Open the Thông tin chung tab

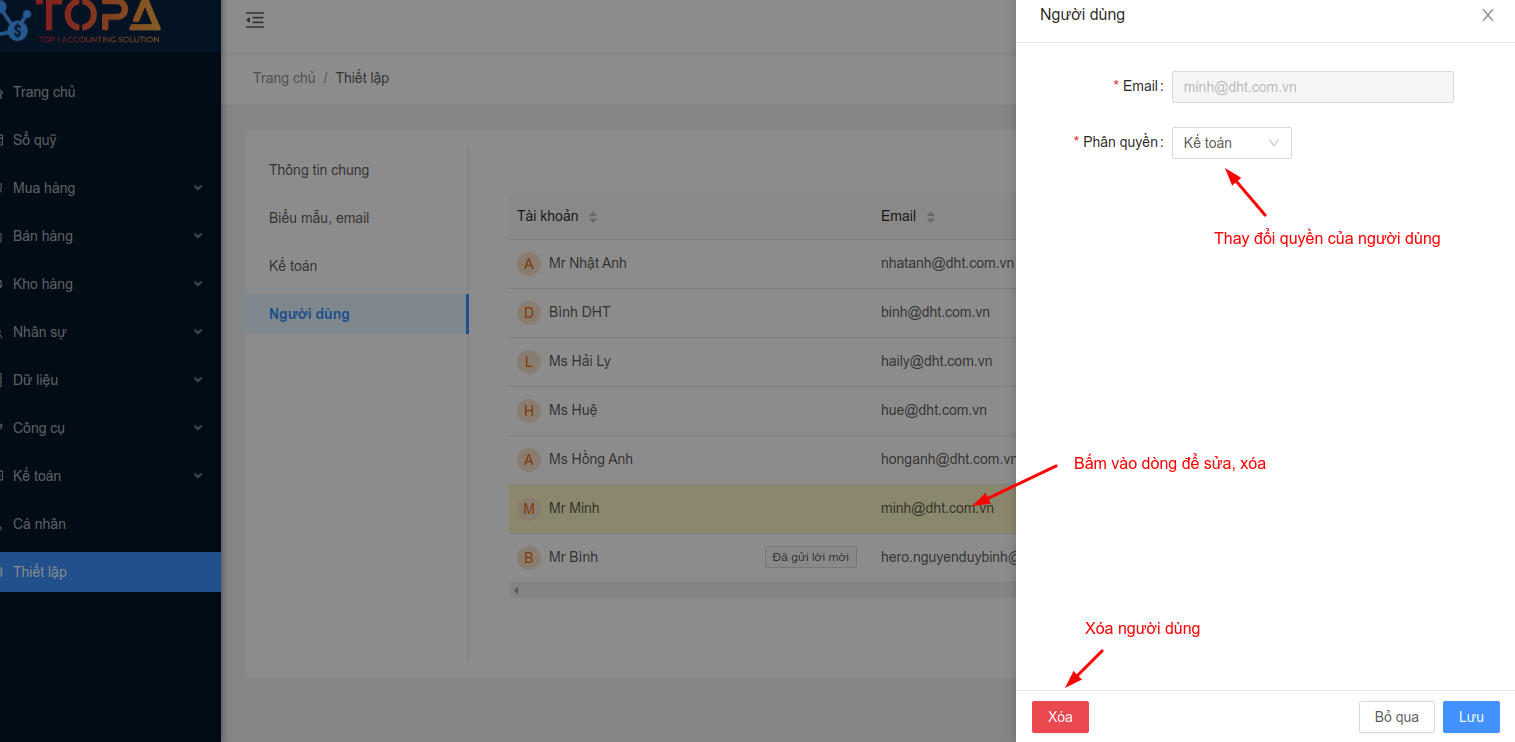pos(319,170)
